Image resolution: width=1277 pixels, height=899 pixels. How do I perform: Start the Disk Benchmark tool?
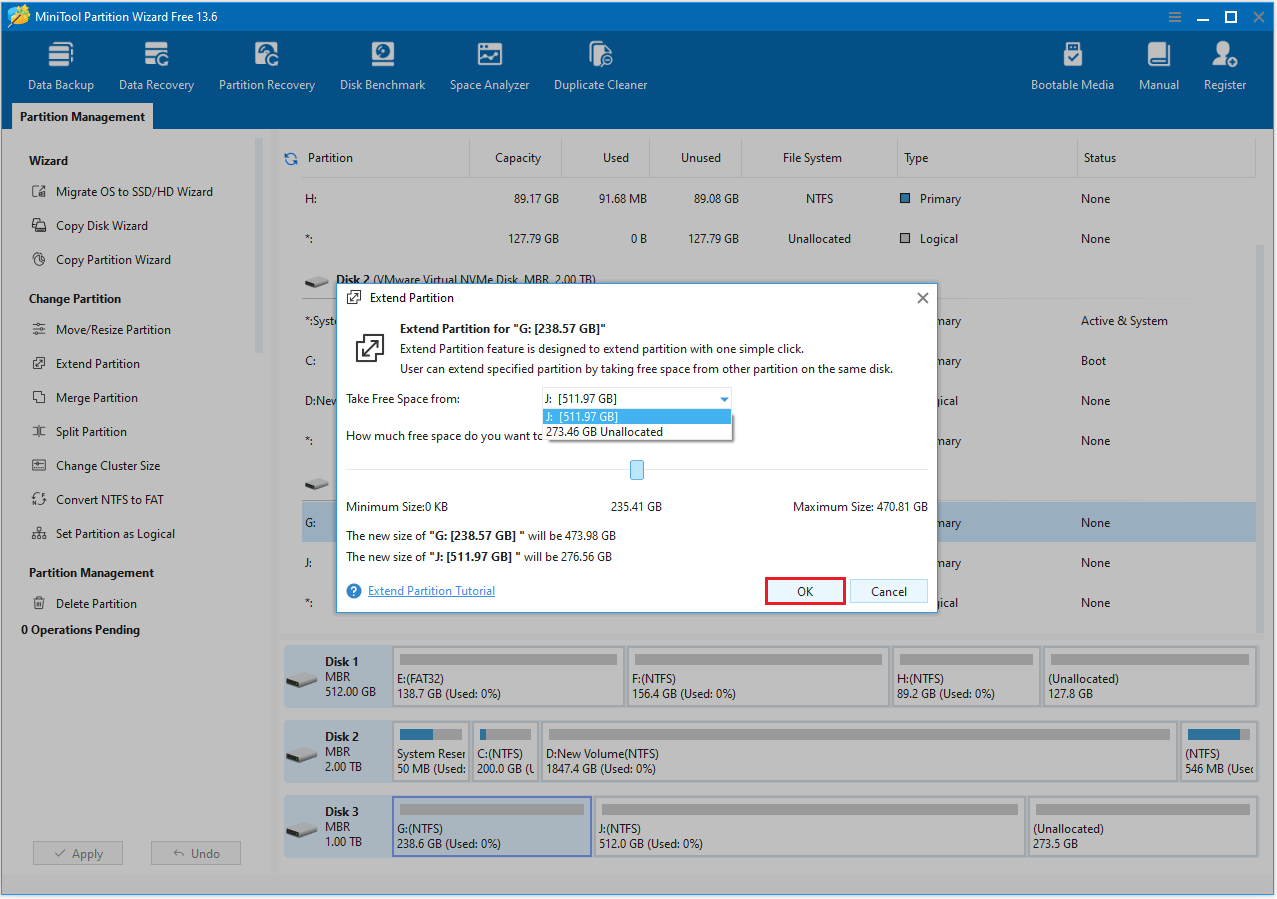coord(382,63)
